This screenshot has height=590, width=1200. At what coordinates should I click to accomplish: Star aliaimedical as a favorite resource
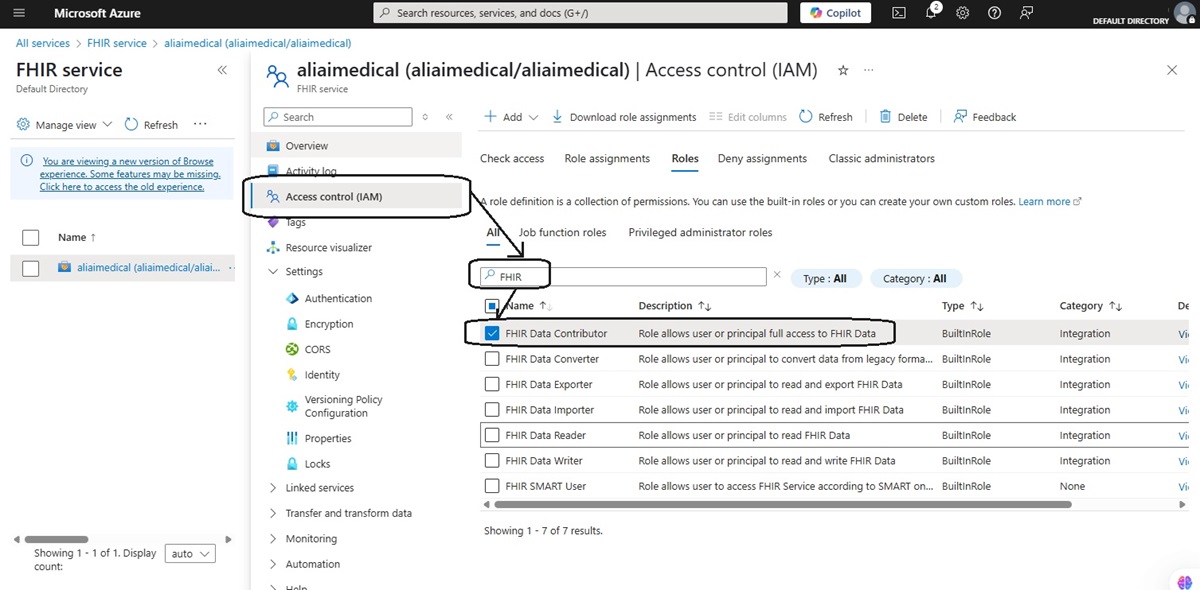coord(843,70)
